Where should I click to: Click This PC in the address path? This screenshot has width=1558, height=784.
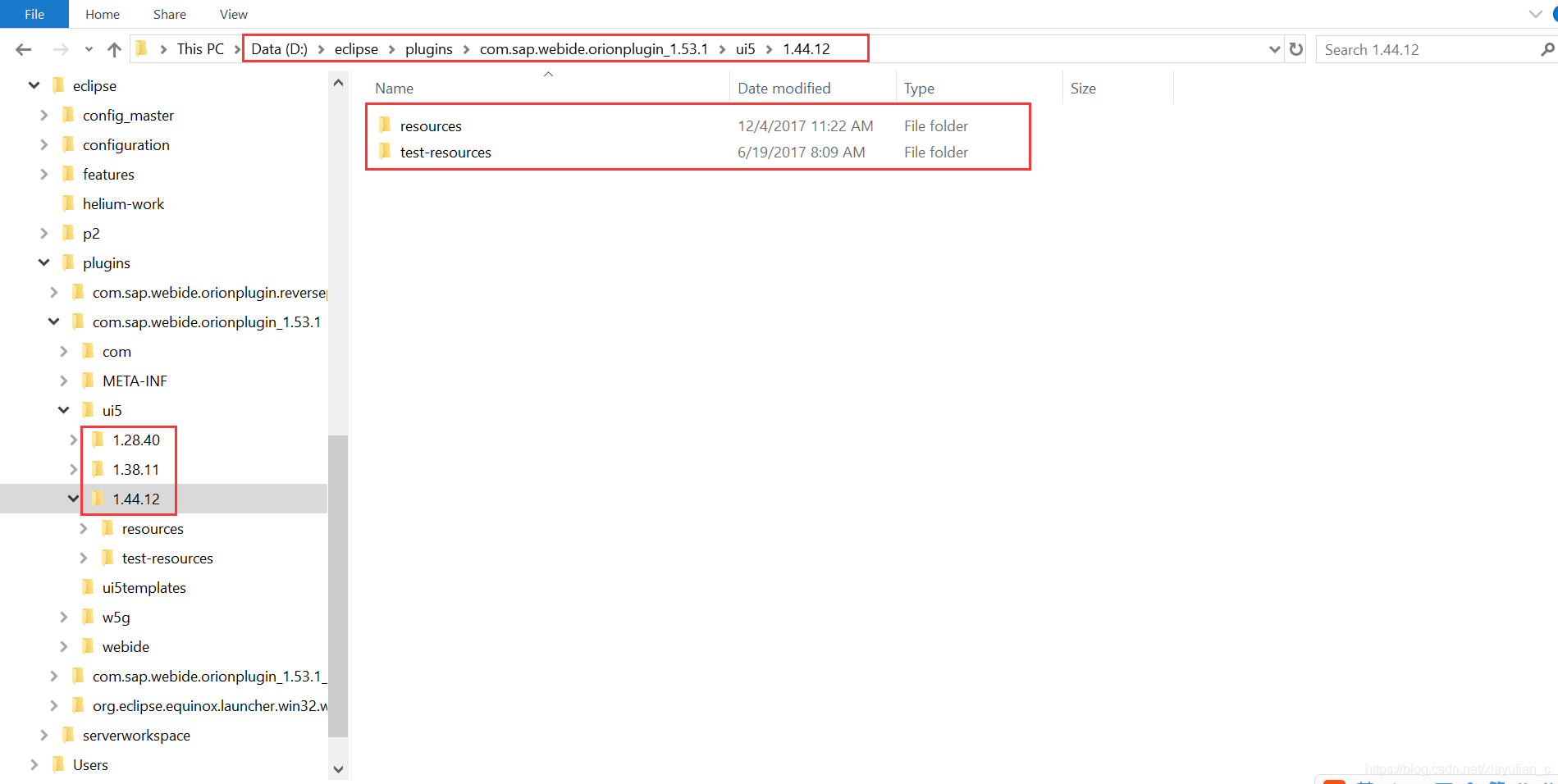click(x=200, y=49)
